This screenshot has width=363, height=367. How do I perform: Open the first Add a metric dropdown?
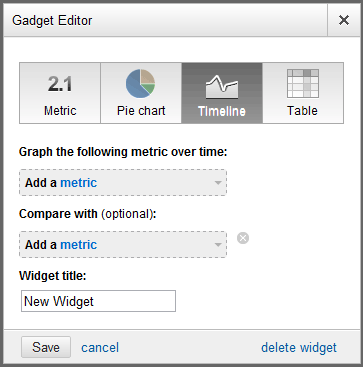pos(123,183)
